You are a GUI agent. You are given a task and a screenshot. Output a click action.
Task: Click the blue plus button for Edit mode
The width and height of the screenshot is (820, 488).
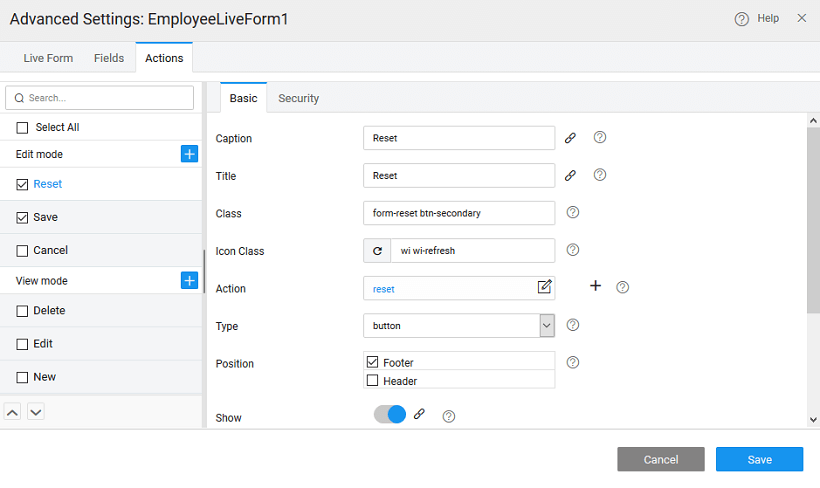coord(189,154)
